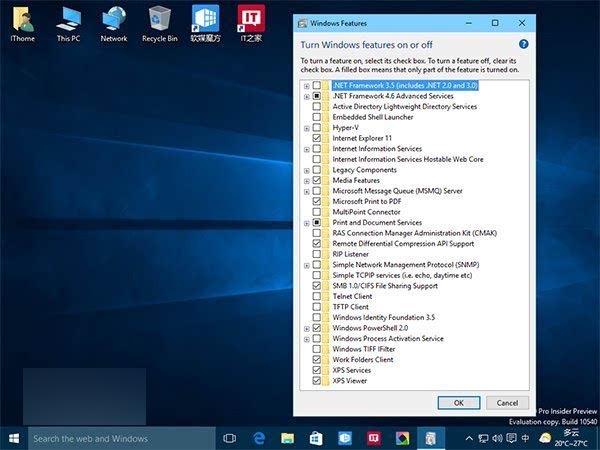Launch Microsoft Edge from the taskbar
The image size is (600, 450).
[257, 438]
